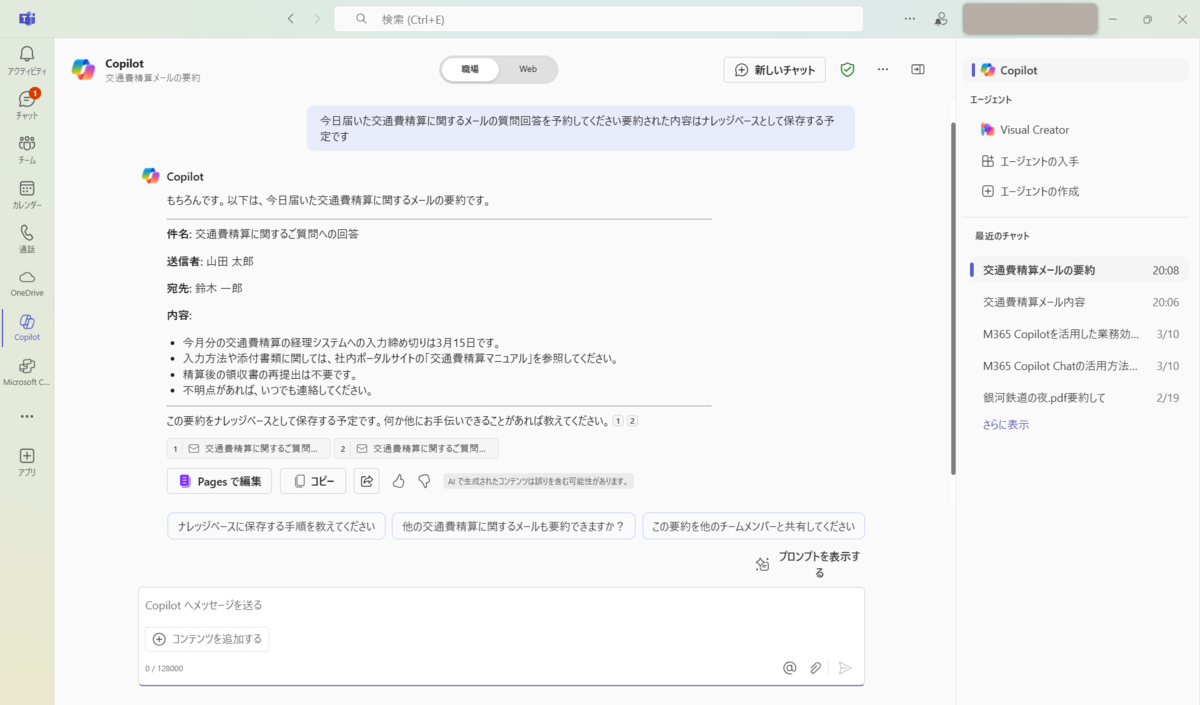Click the green shield protection icon
The image size is (1200, 705).
848,70
